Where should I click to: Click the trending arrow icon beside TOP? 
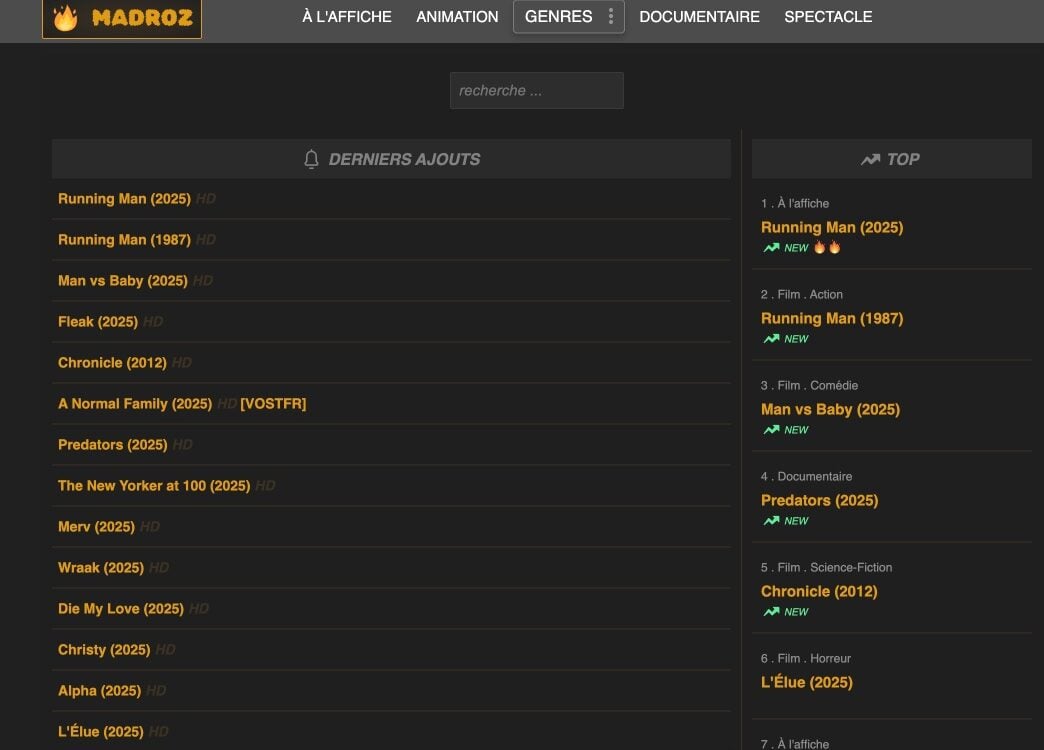(x=870, y=159)
